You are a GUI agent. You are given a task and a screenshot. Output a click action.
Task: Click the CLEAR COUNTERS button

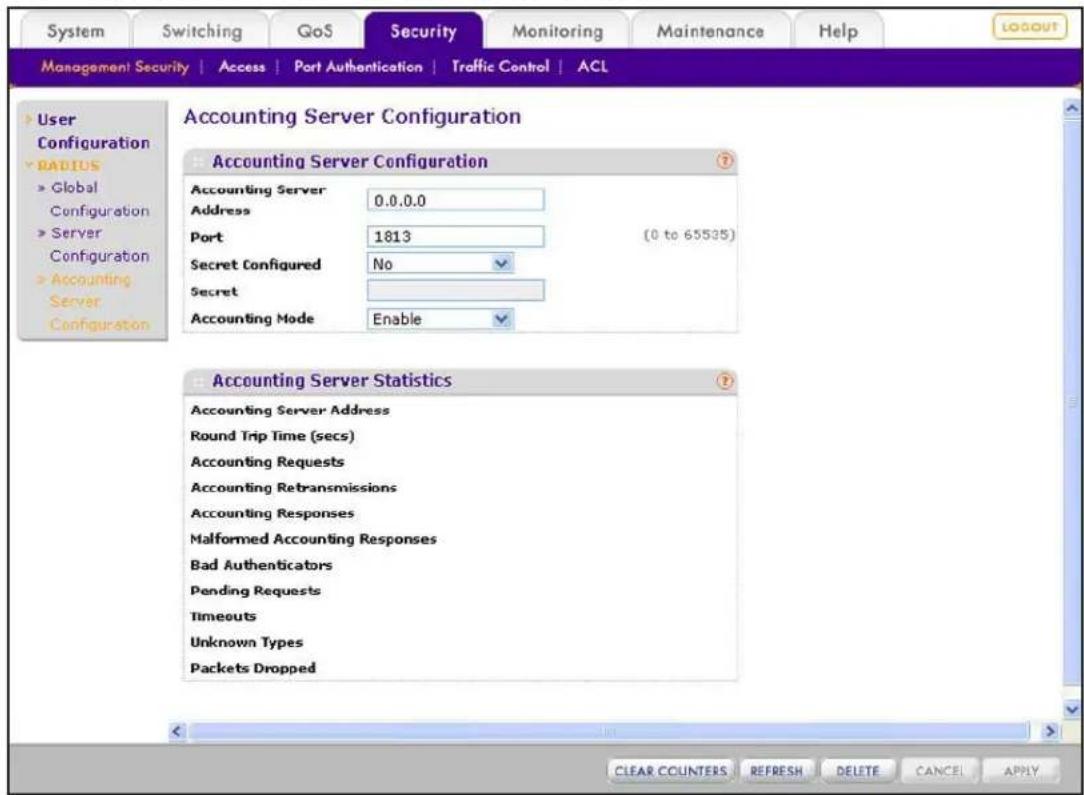[x=671, y=770]
